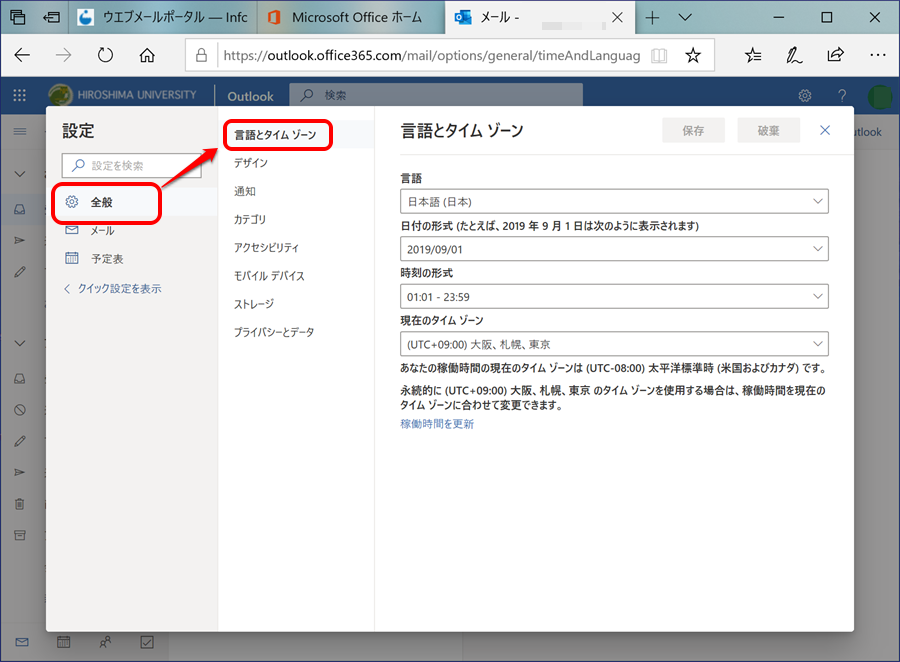Click the 破棄 button

click(x=768, y=130)
